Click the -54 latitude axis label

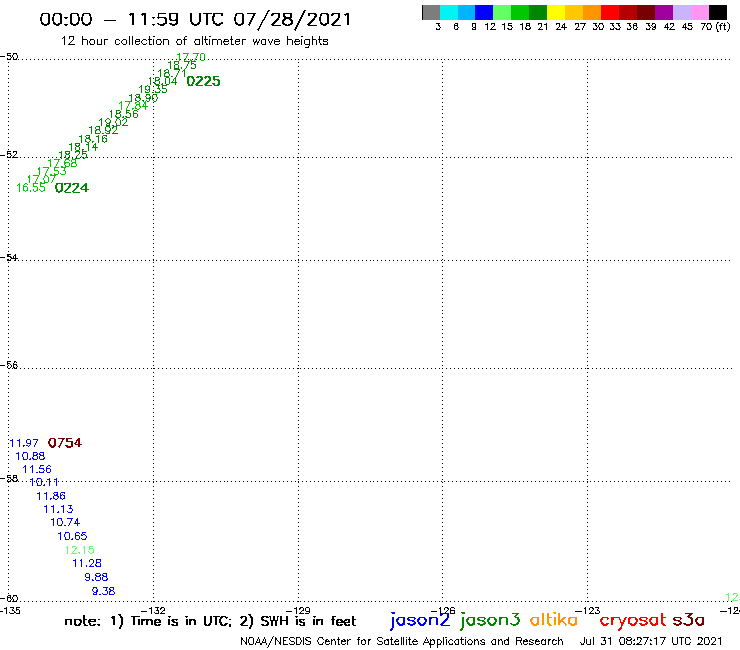coord(9,257)
